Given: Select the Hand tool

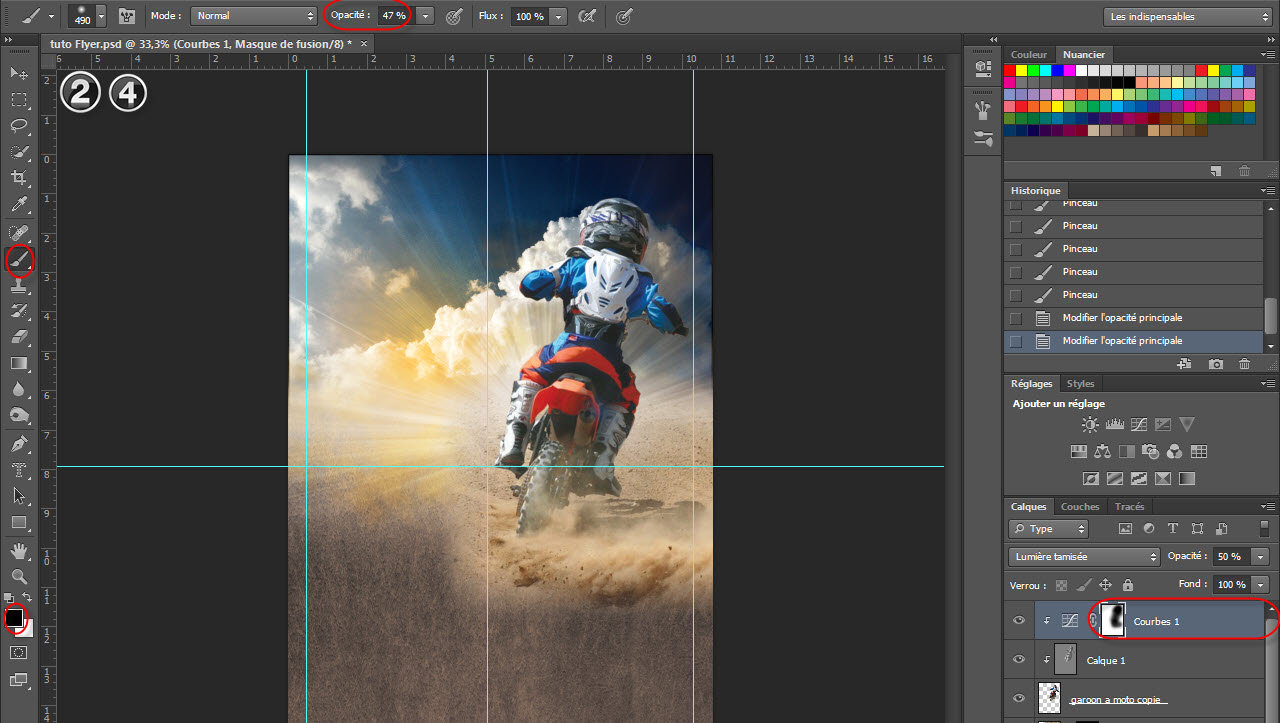Looking at the screenshot, I should 19,550.
